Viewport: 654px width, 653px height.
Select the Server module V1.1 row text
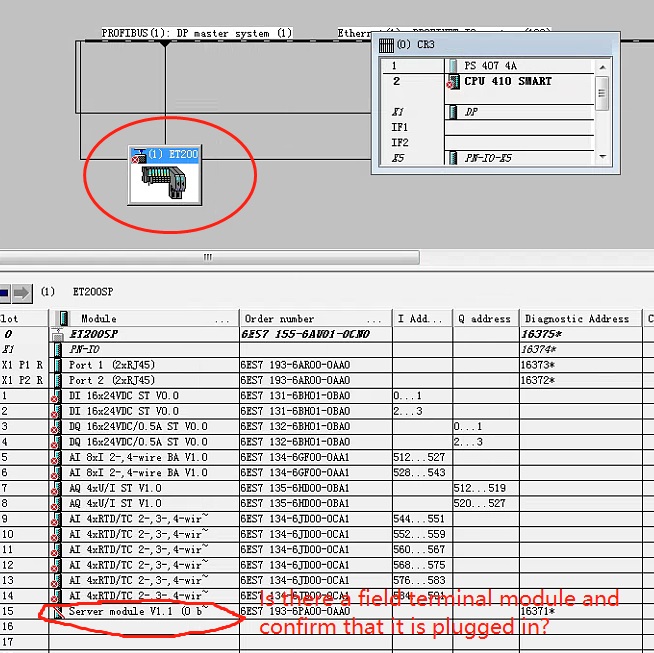[138, 611]
